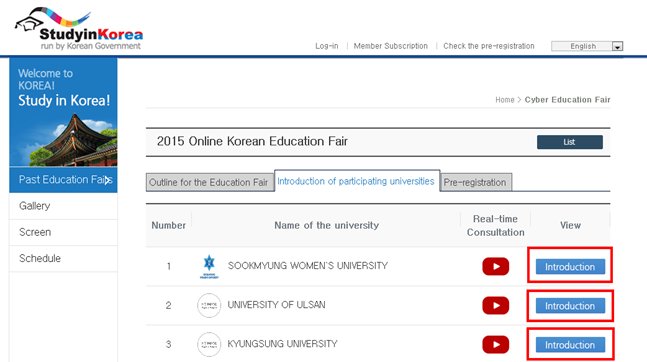Click Home in the breadcrumb

[505, 100]
